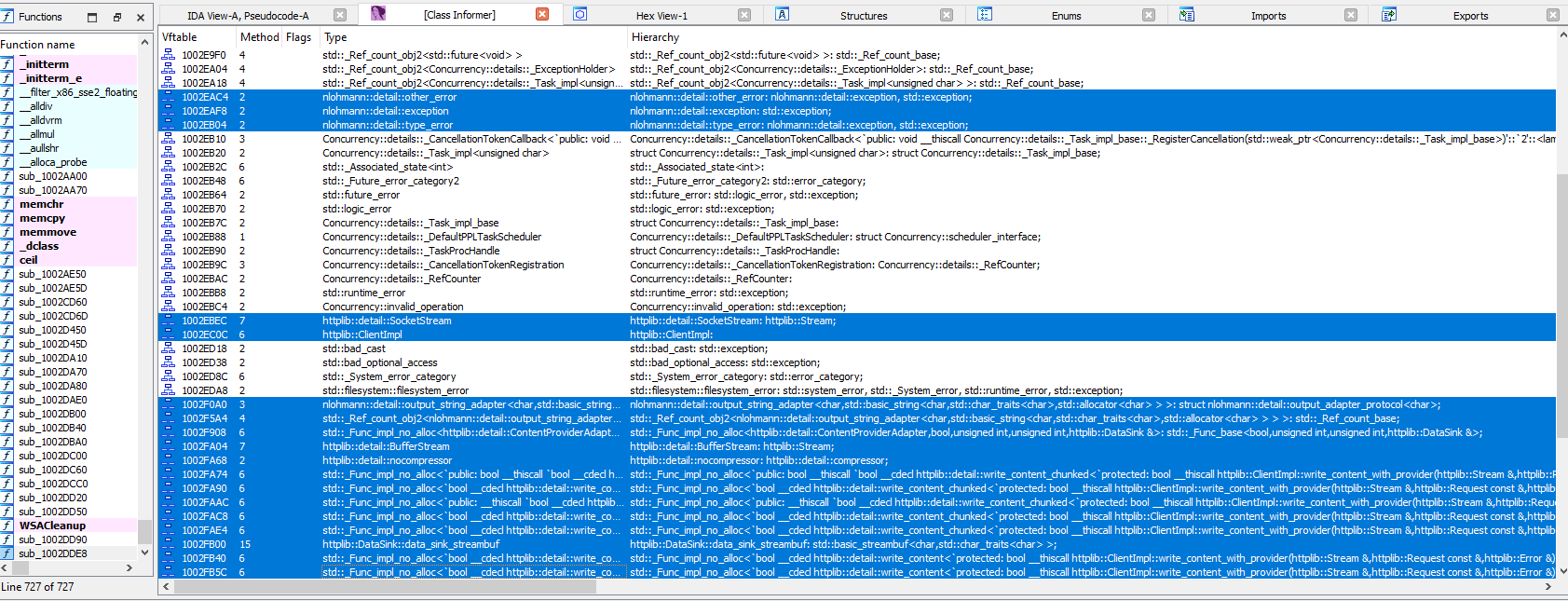1568x601 pixels.
Task: Click the Functions panel title icon
Action: (7, 16)
